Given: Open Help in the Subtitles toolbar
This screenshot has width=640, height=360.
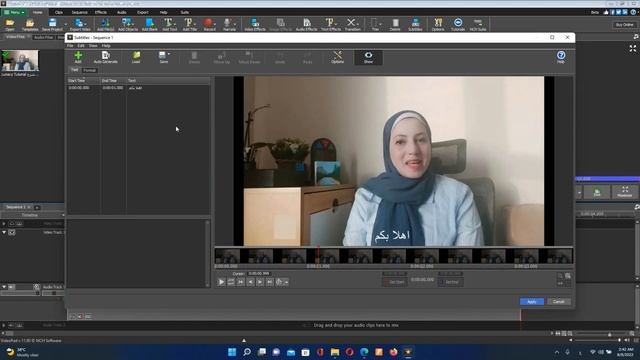Looking at the screenshot, I should click(561, 57).
